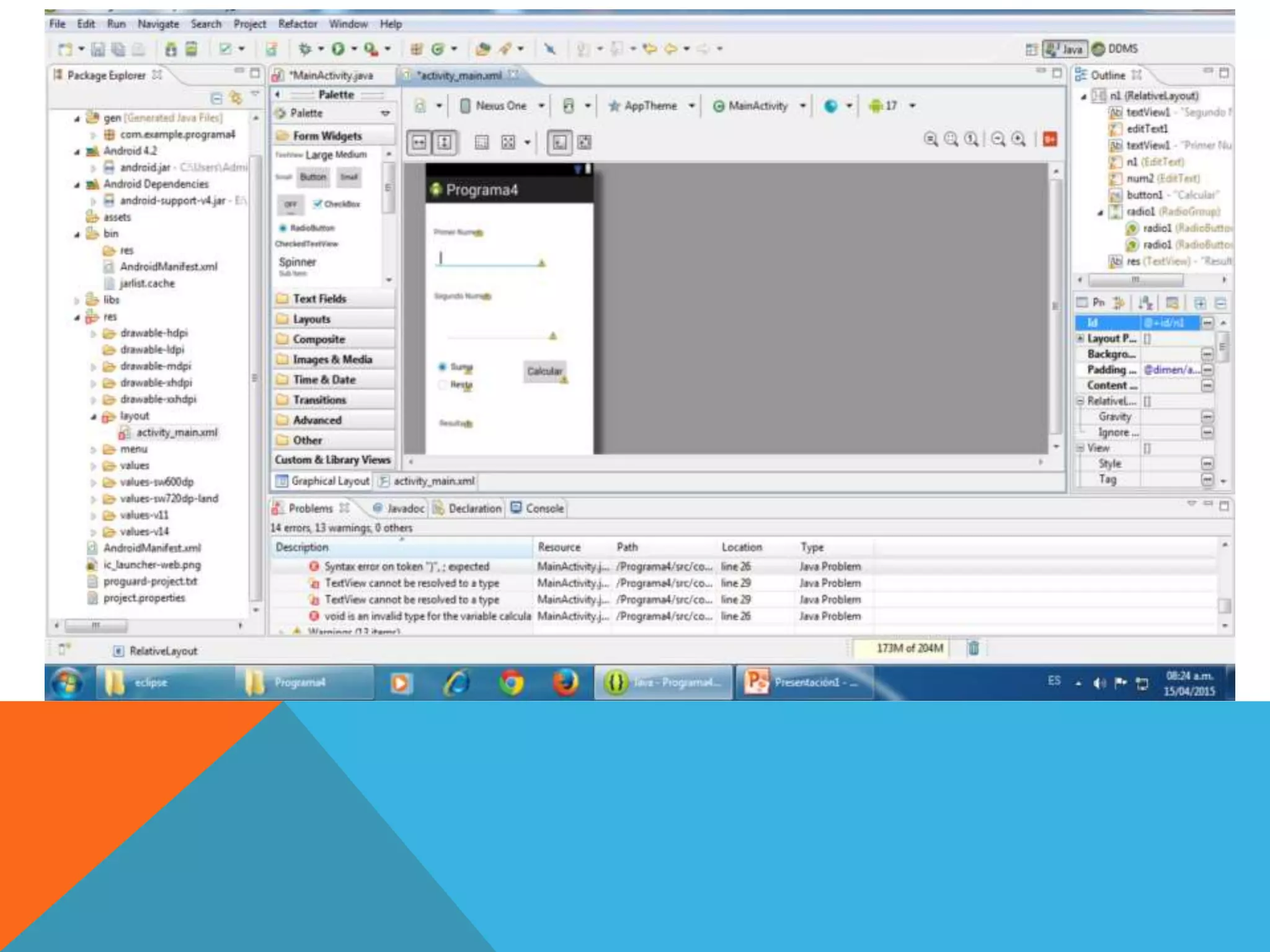Click the Calcular button in layout preview
1270x952 pixels.
click(544, 371)
